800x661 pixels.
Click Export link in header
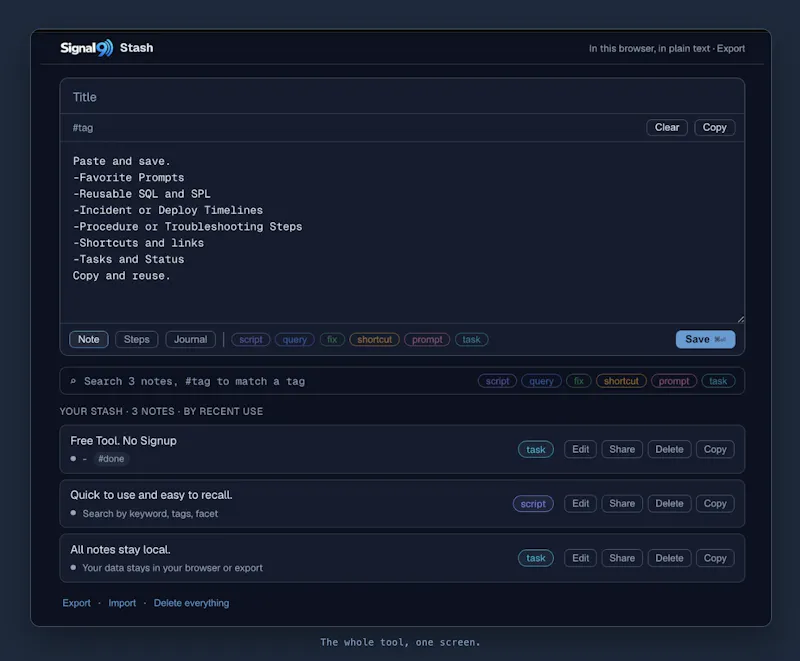coord(731,48)
